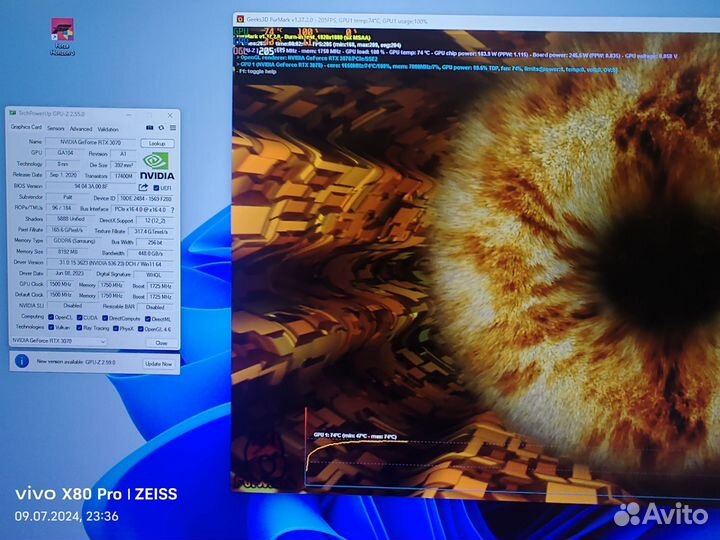Image resolution: width=720 pixels, height=540 pixels.
Task: Click the Update Now button
Action: click(158, 364)
